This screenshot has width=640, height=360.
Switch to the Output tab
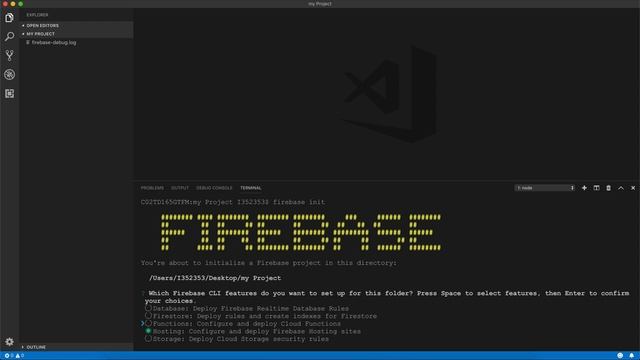click(x=180, y=188)
